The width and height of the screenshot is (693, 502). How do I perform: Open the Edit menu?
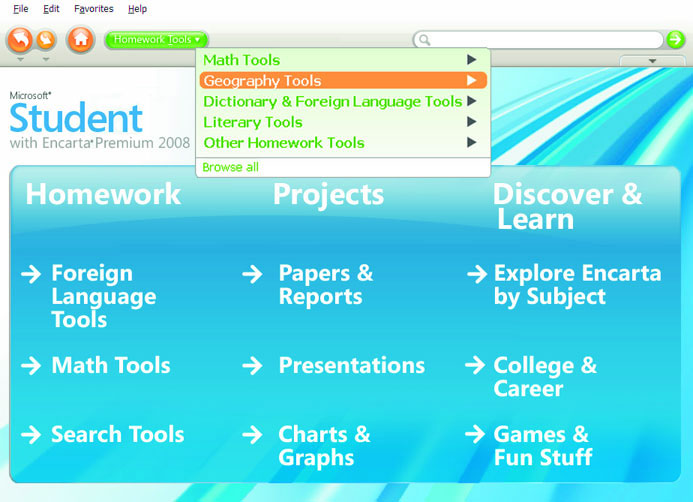pos(51,9)
